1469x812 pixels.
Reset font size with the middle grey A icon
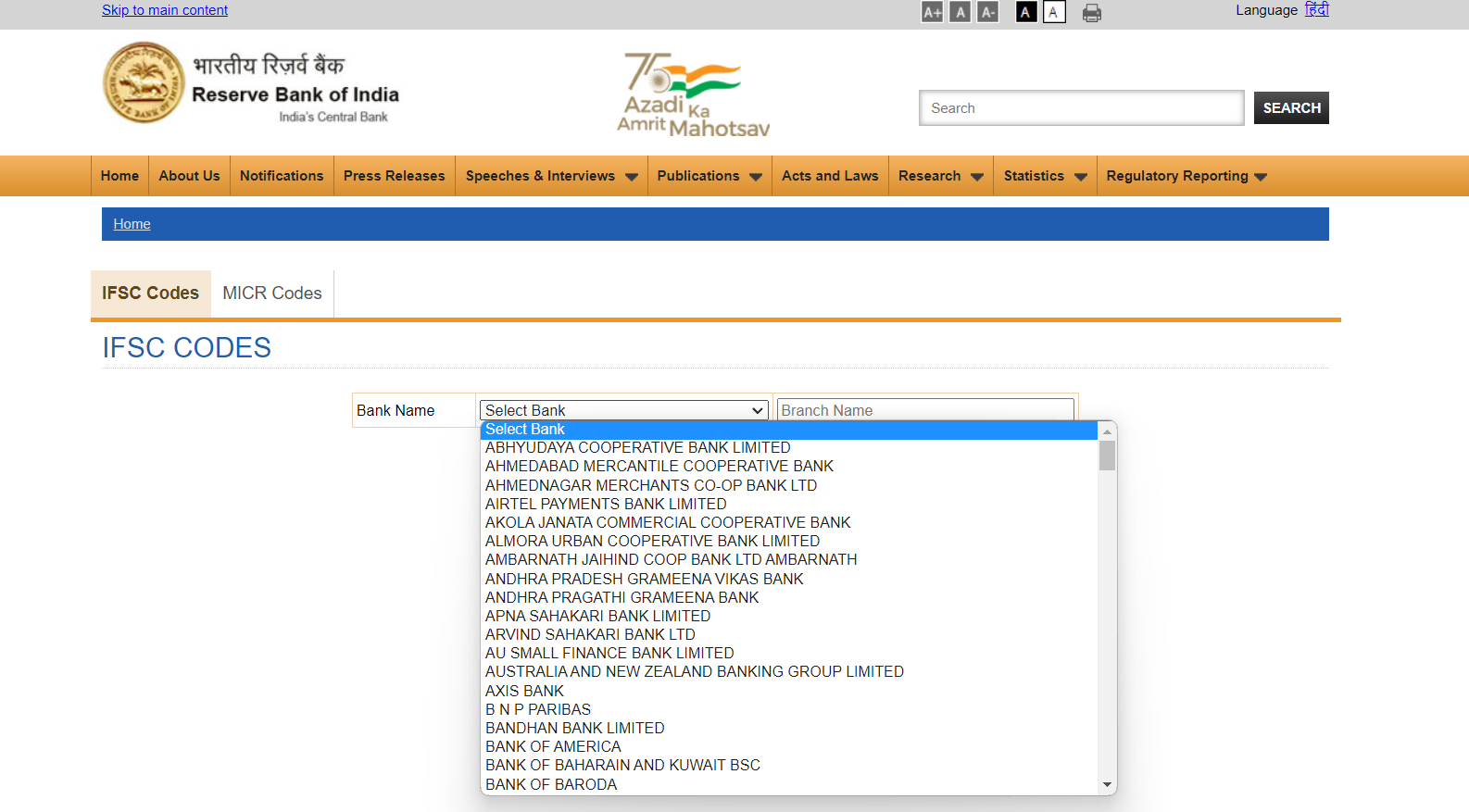click(960, 12)
